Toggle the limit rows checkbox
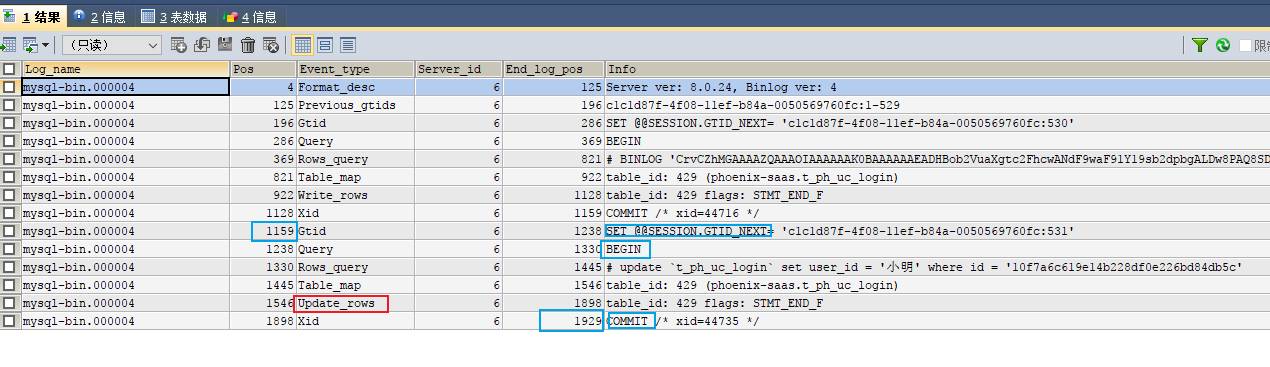 click(1246, 45)
